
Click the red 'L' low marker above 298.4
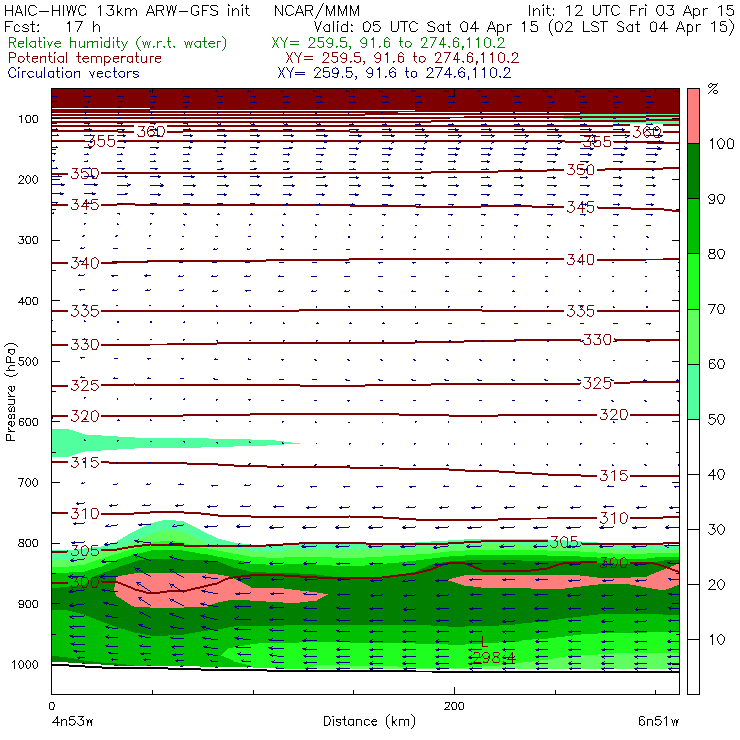point(483,642)
